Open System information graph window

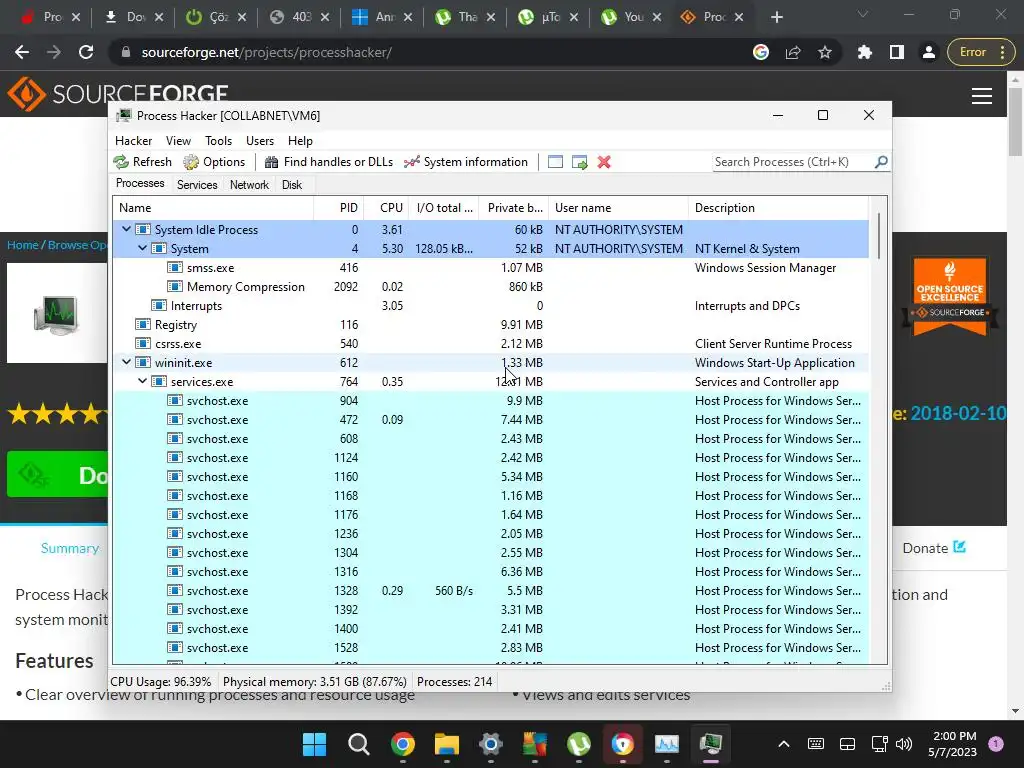[466, 162]
